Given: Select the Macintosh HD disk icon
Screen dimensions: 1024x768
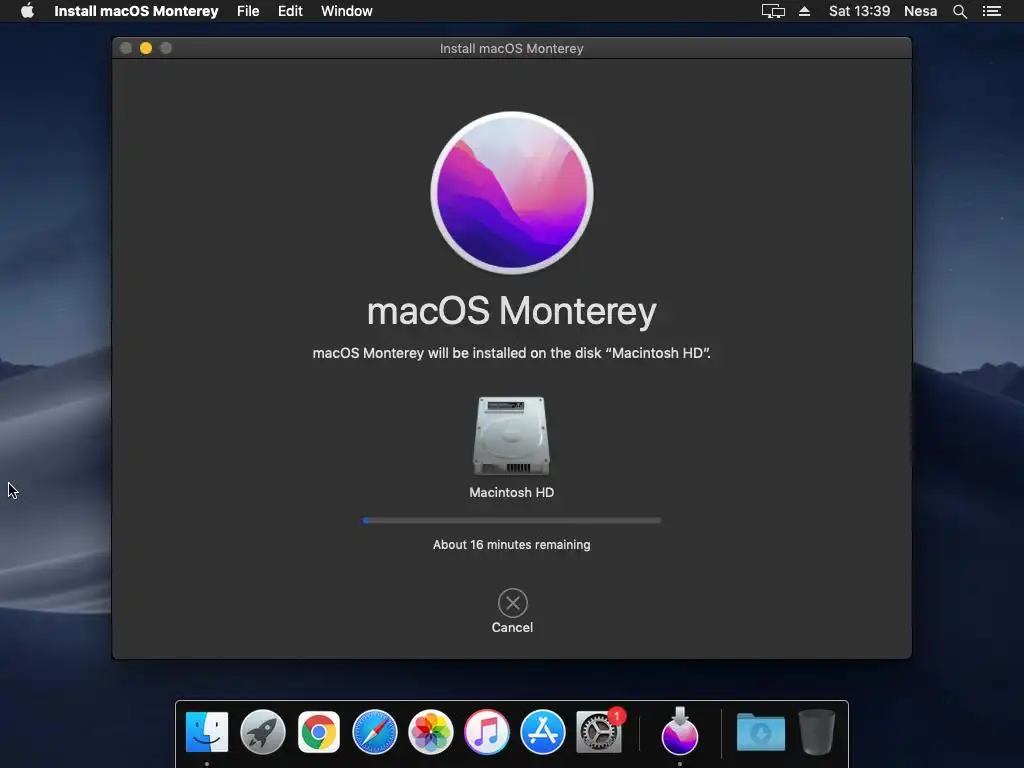Looking at the screenshot, I should pyautogui.click(x=512, y=436).
